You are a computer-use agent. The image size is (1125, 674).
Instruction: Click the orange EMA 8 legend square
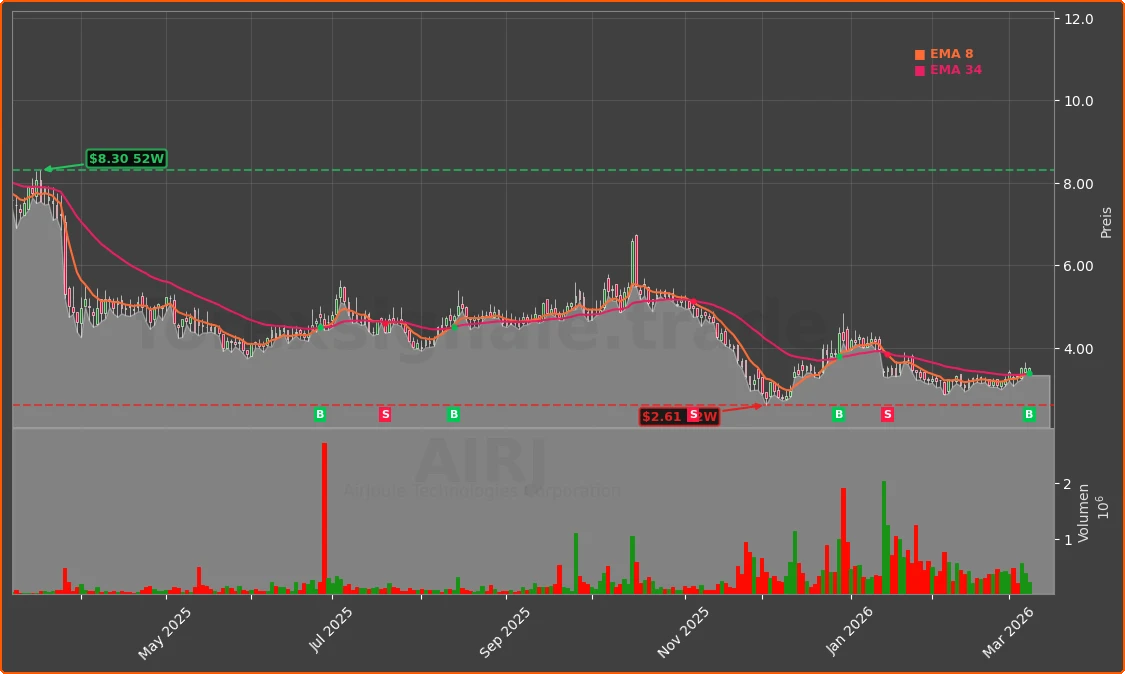pos(918,53)
